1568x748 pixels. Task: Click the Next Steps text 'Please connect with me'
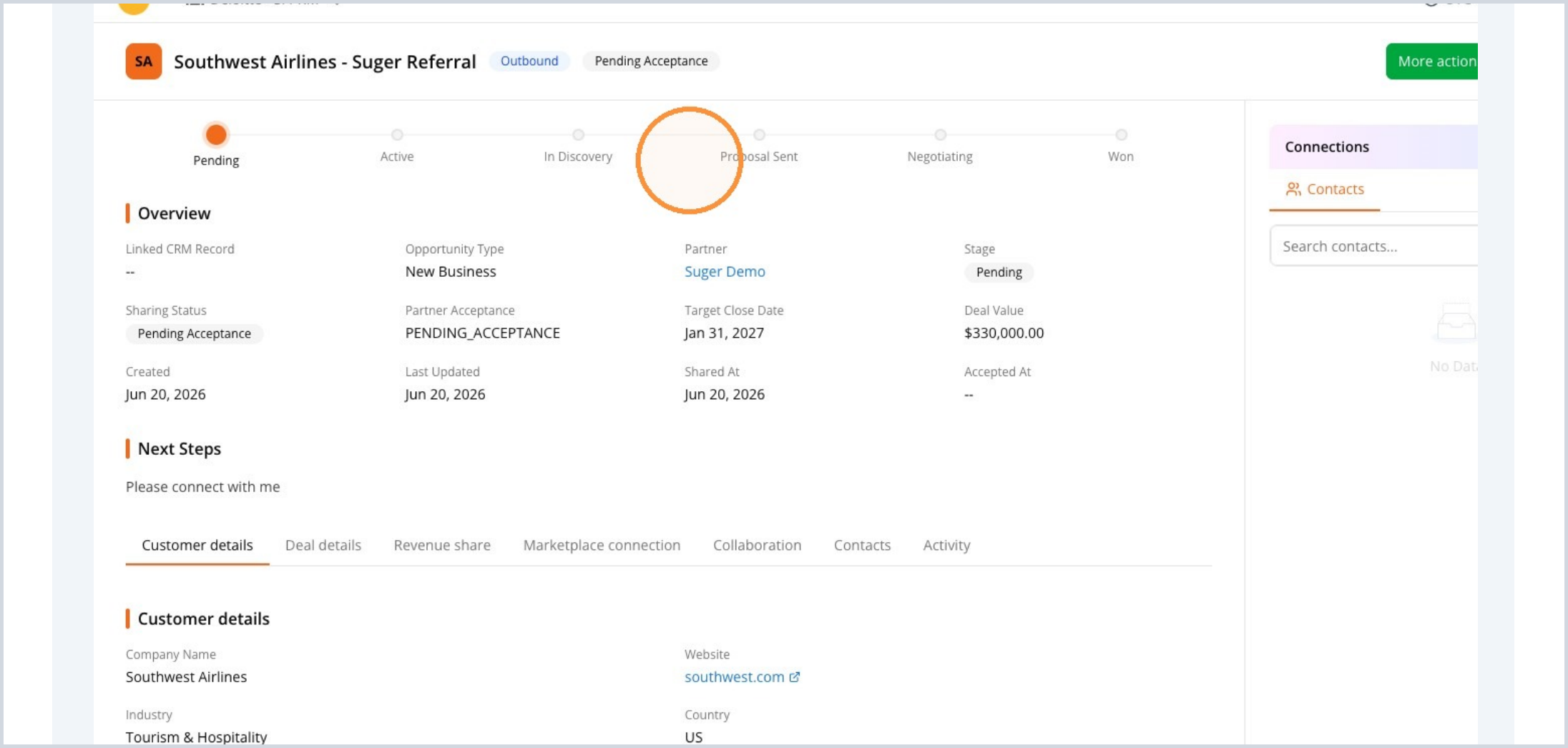click(203, 487)
